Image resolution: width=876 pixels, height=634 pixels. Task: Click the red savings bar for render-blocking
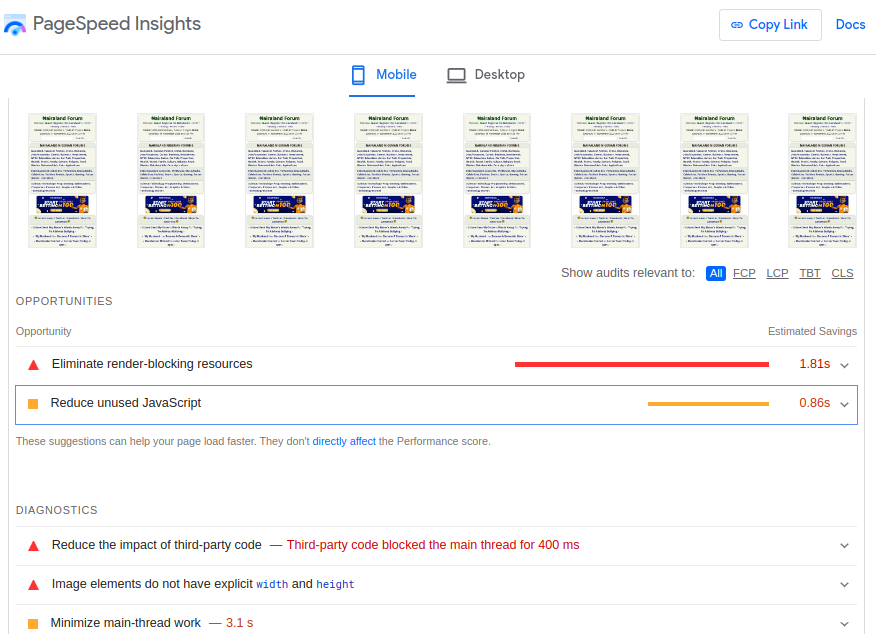click(x=641, y=365)
